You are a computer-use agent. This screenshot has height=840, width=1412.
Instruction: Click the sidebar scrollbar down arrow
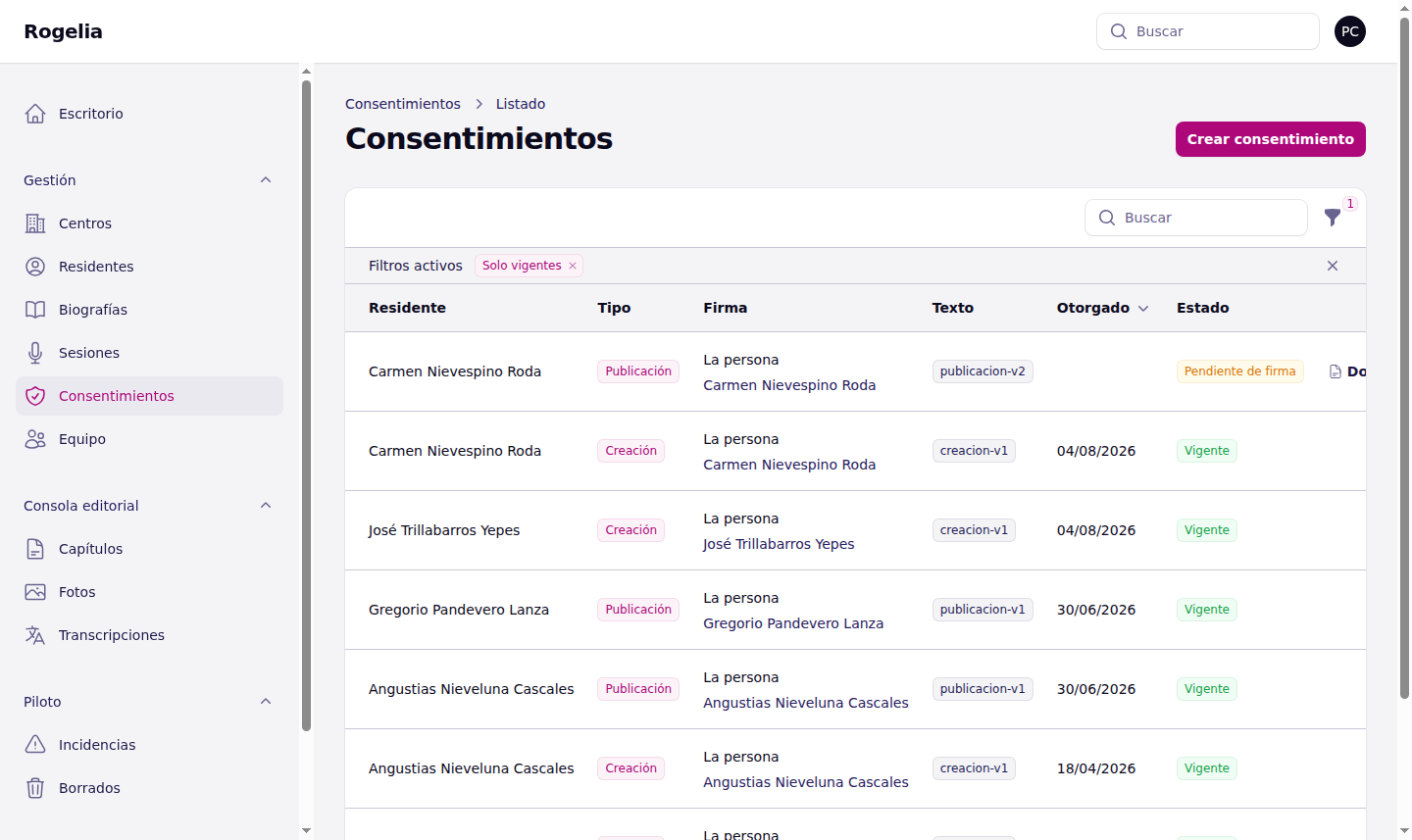click(x=306, y=831)
